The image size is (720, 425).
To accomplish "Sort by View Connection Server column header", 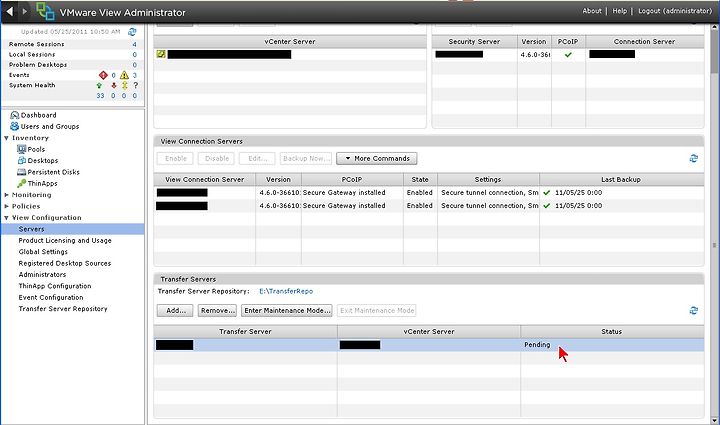I will (x=204, y=179).
